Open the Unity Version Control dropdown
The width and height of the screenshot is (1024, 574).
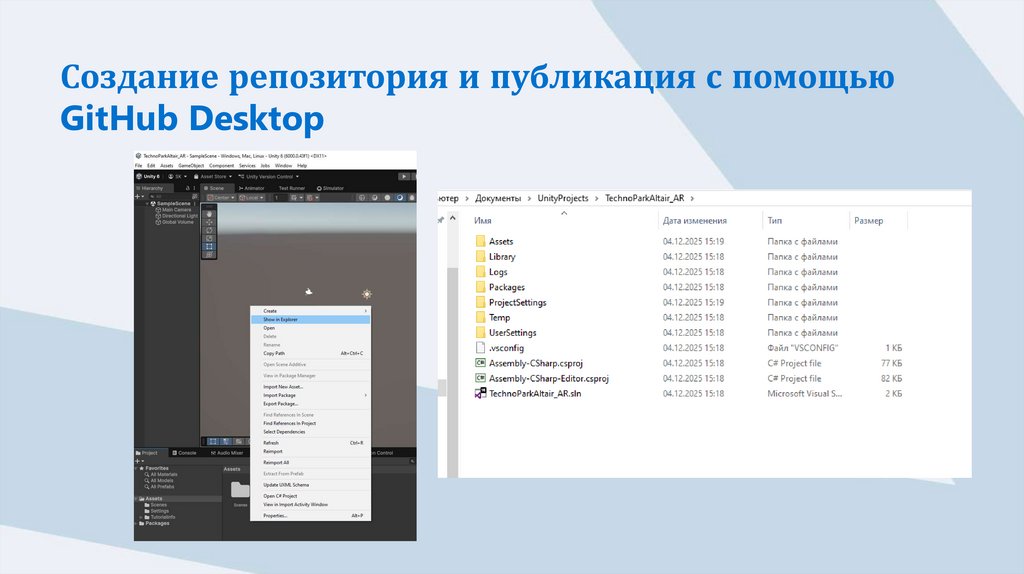coord(268,177)
